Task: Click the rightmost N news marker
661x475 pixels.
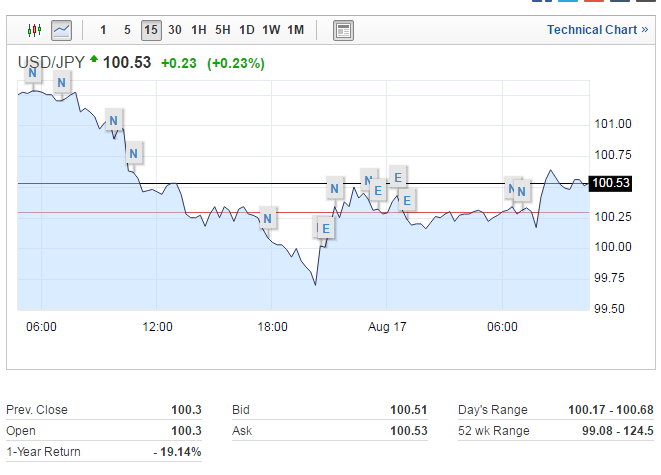Action: point(521,191)
